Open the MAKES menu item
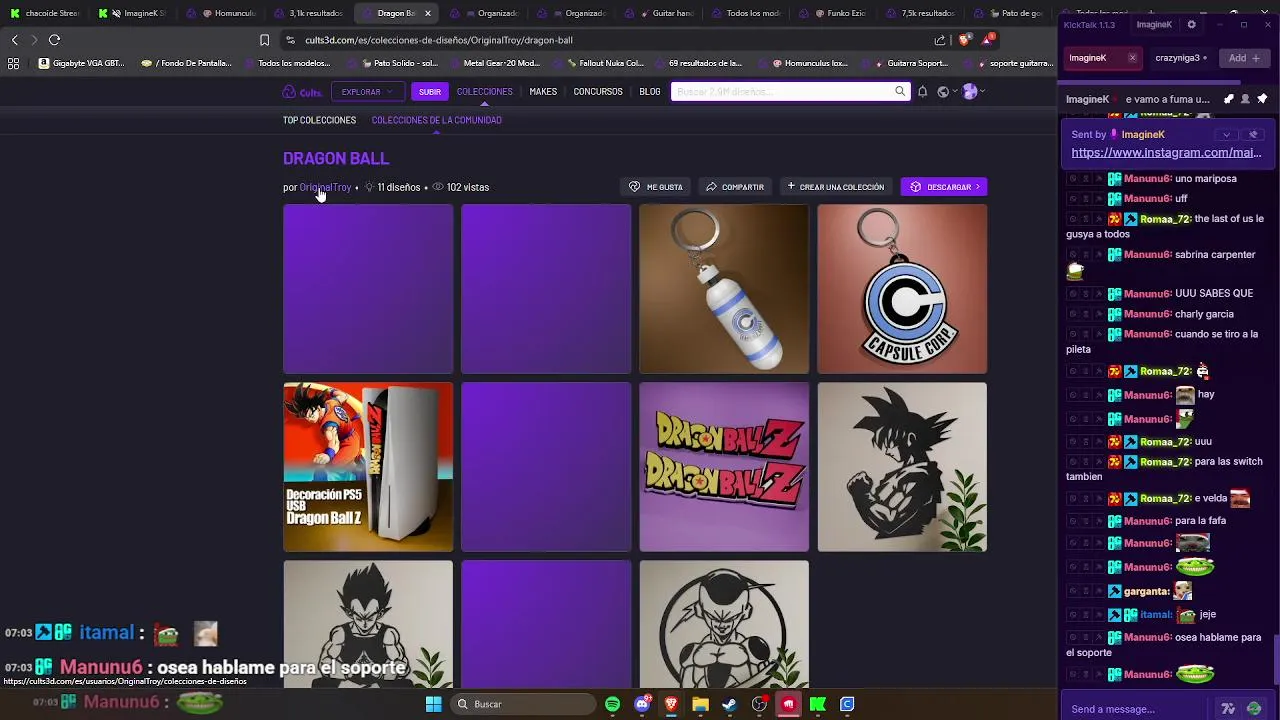 tap(543, 91)
